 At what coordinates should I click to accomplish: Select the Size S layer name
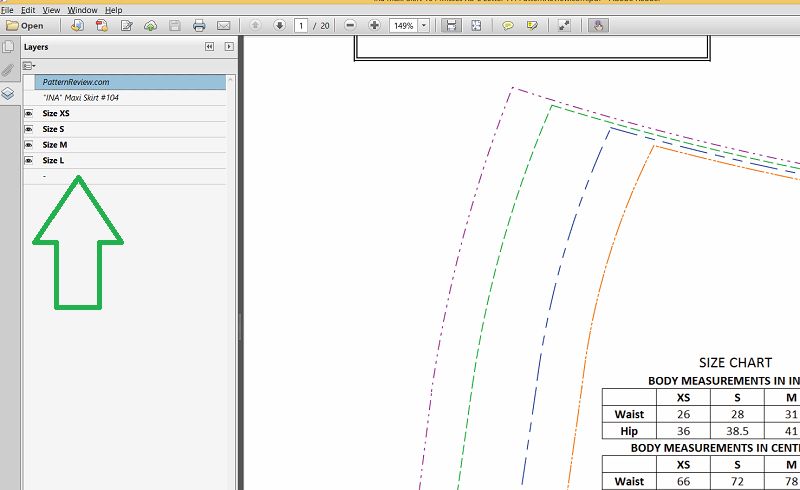pyautogui.click(x=54, y=129)
